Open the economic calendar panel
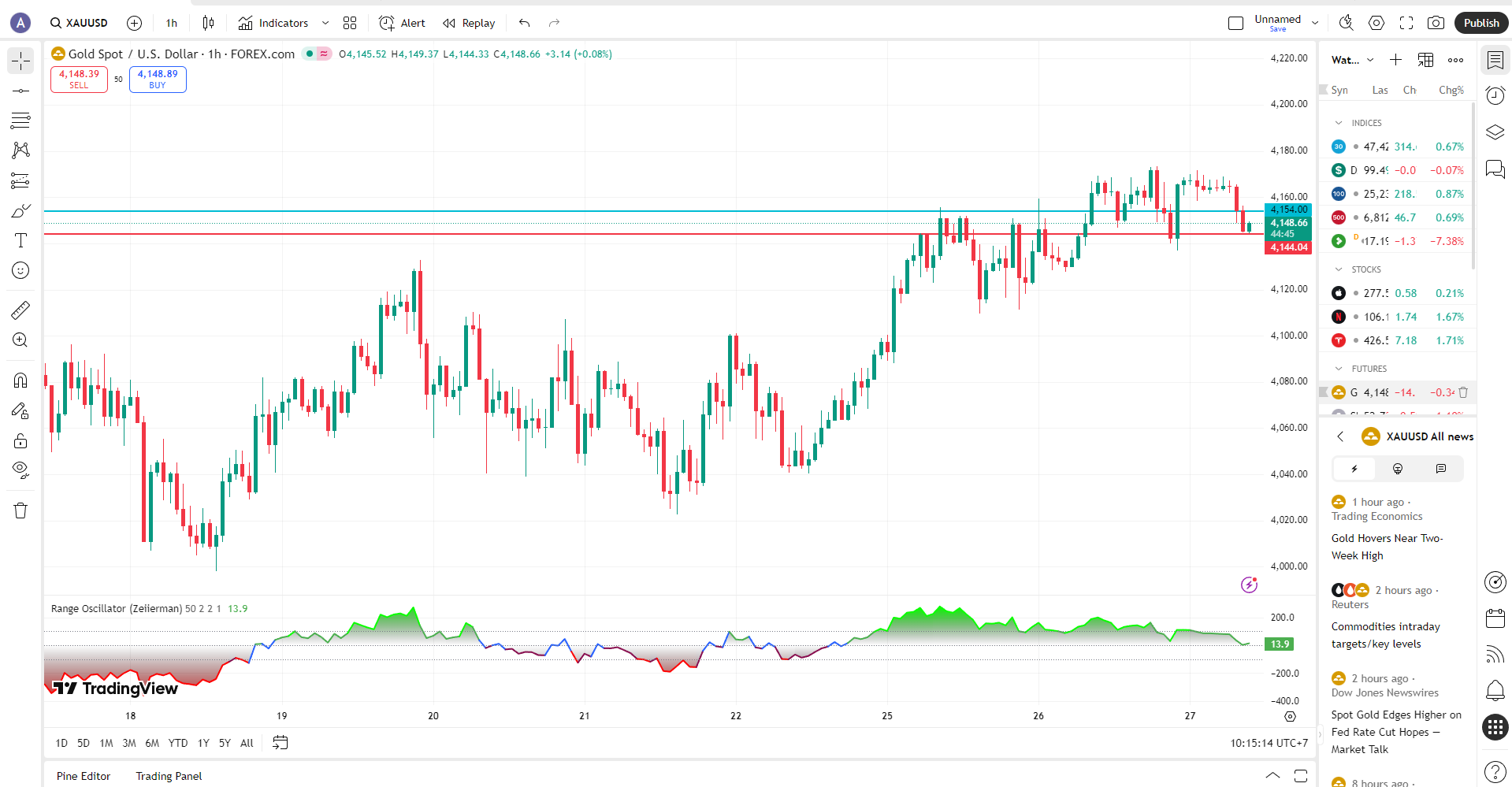 [1495, 618]
